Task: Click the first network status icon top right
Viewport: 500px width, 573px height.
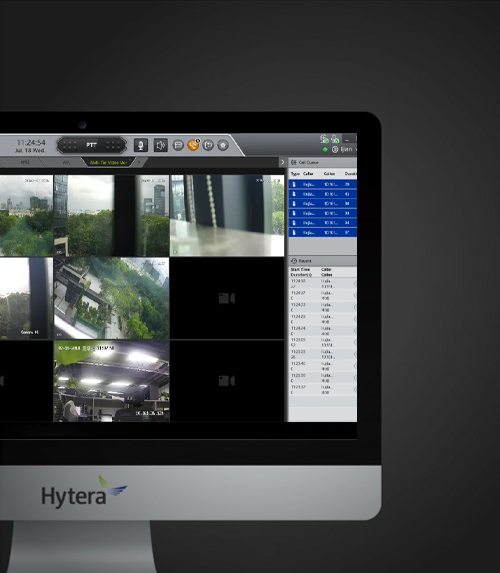Action: [x=324, y=139]
